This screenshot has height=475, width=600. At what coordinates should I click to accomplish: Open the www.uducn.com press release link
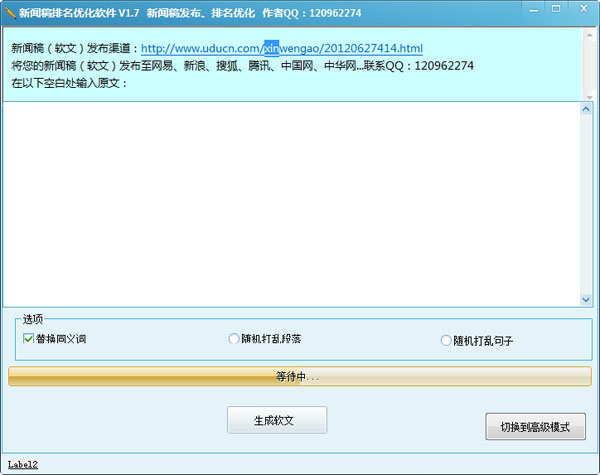point(281,48)
